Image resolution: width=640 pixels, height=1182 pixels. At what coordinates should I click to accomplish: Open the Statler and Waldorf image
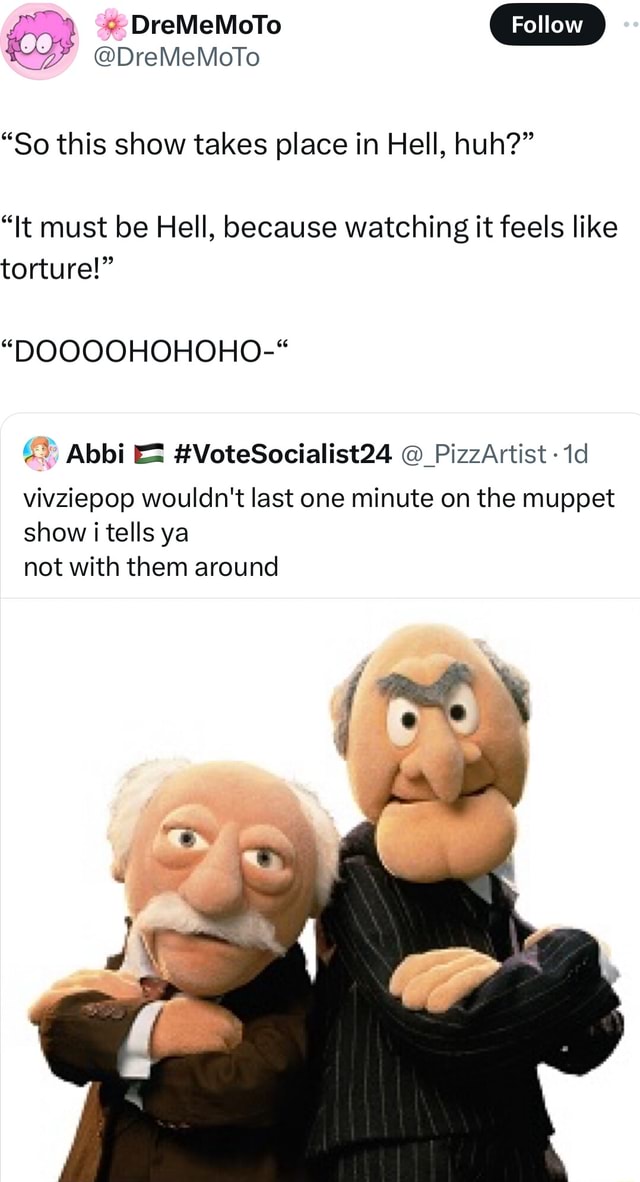(x=320, y=890)
